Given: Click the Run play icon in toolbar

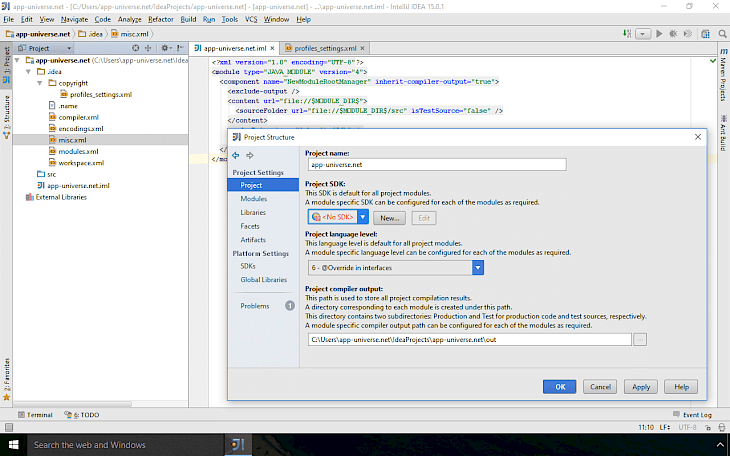Looking at the screenshot, I should click(x=659, y=34).
